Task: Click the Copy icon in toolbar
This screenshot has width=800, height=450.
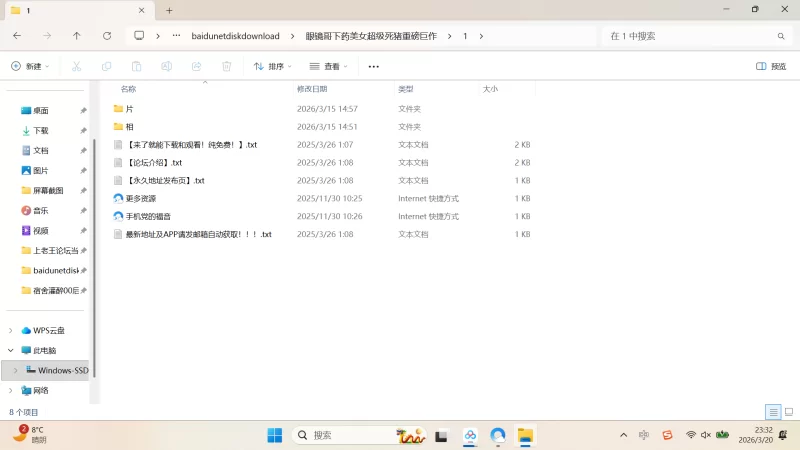Action: [x=106, y=66]
